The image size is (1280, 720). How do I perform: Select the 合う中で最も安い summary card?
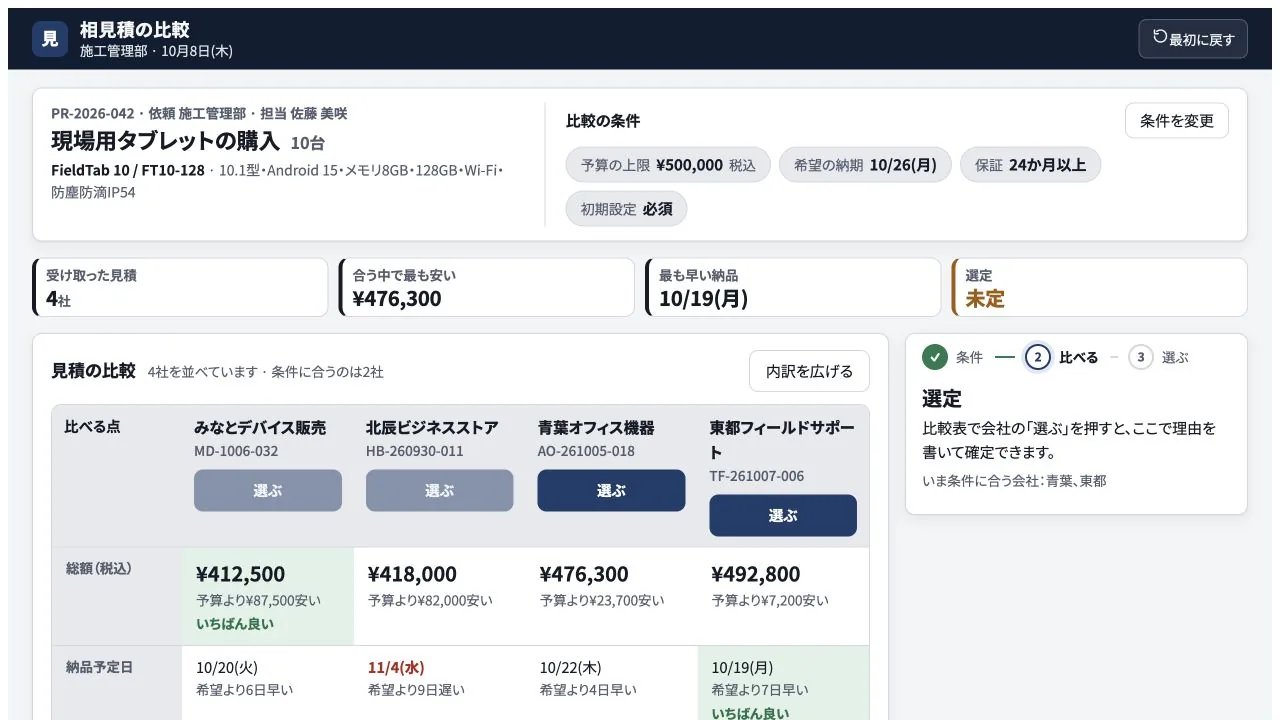pos(487,287)
